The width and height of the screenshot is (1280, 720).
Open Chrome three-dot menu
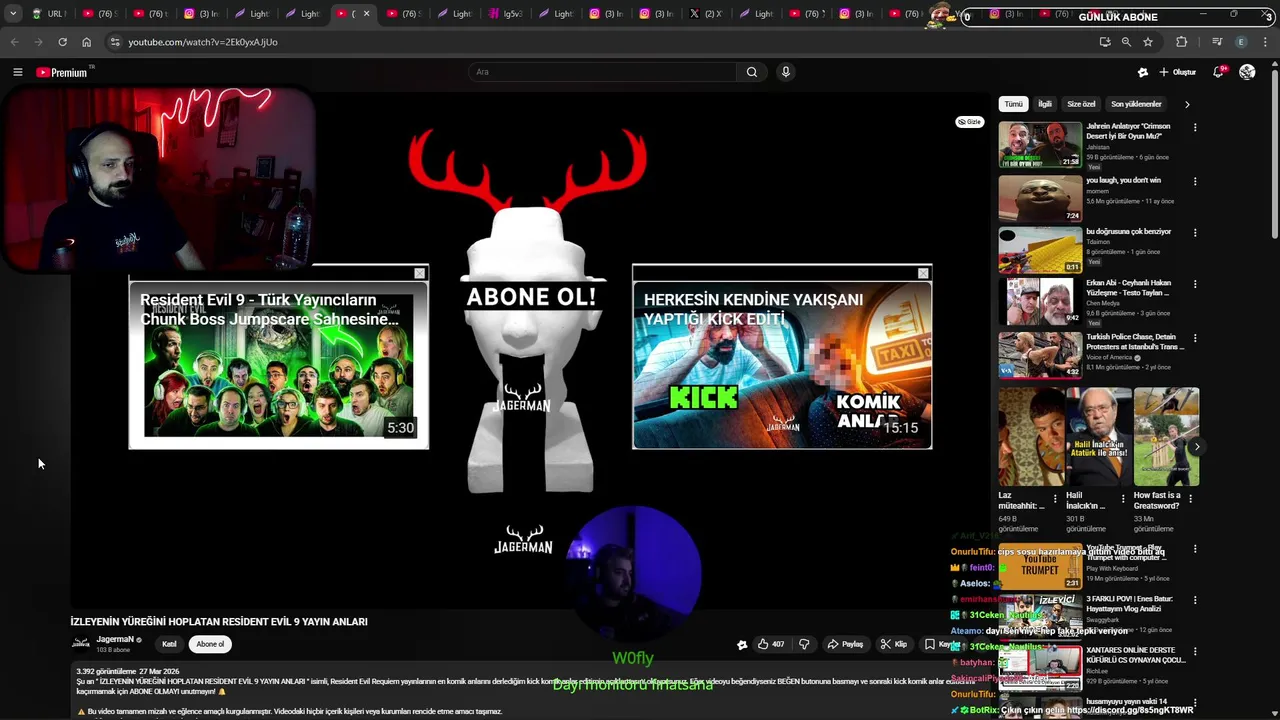(1266, 42)
